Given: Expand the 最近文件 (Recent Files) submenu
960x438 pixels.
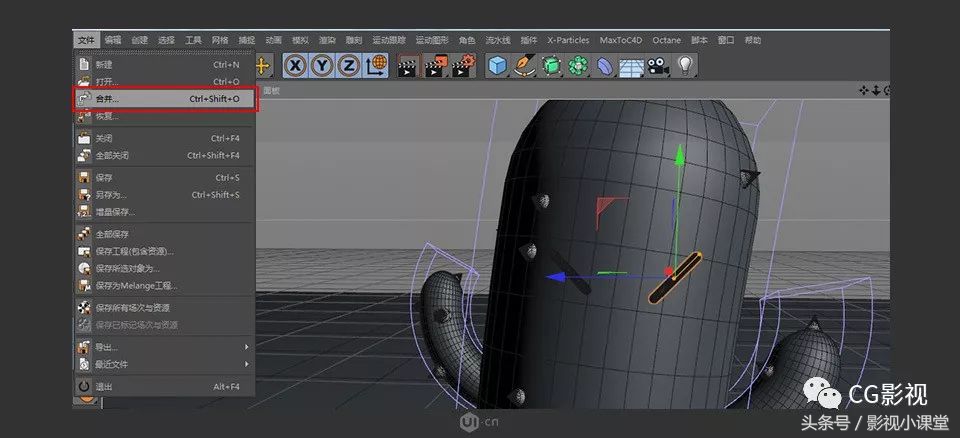Looking at the screenshot, I should coord(164,364).
